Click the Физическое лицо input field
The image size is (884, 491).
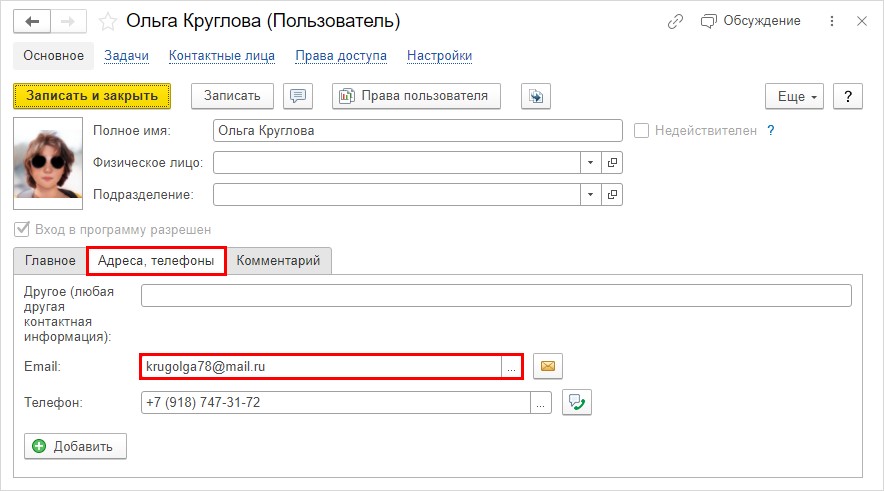pyautogui.click(x=396, y=163)
